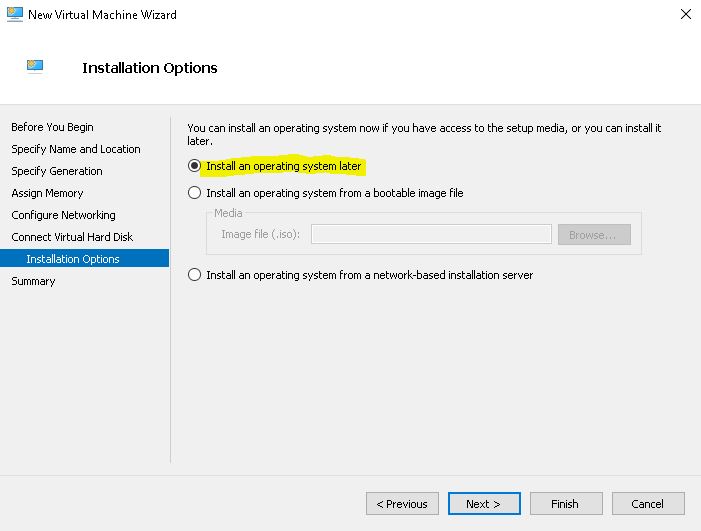Go to Connect Virtual Hard Disk step
This screenshot has width=701, height=531.
(72, 237)
